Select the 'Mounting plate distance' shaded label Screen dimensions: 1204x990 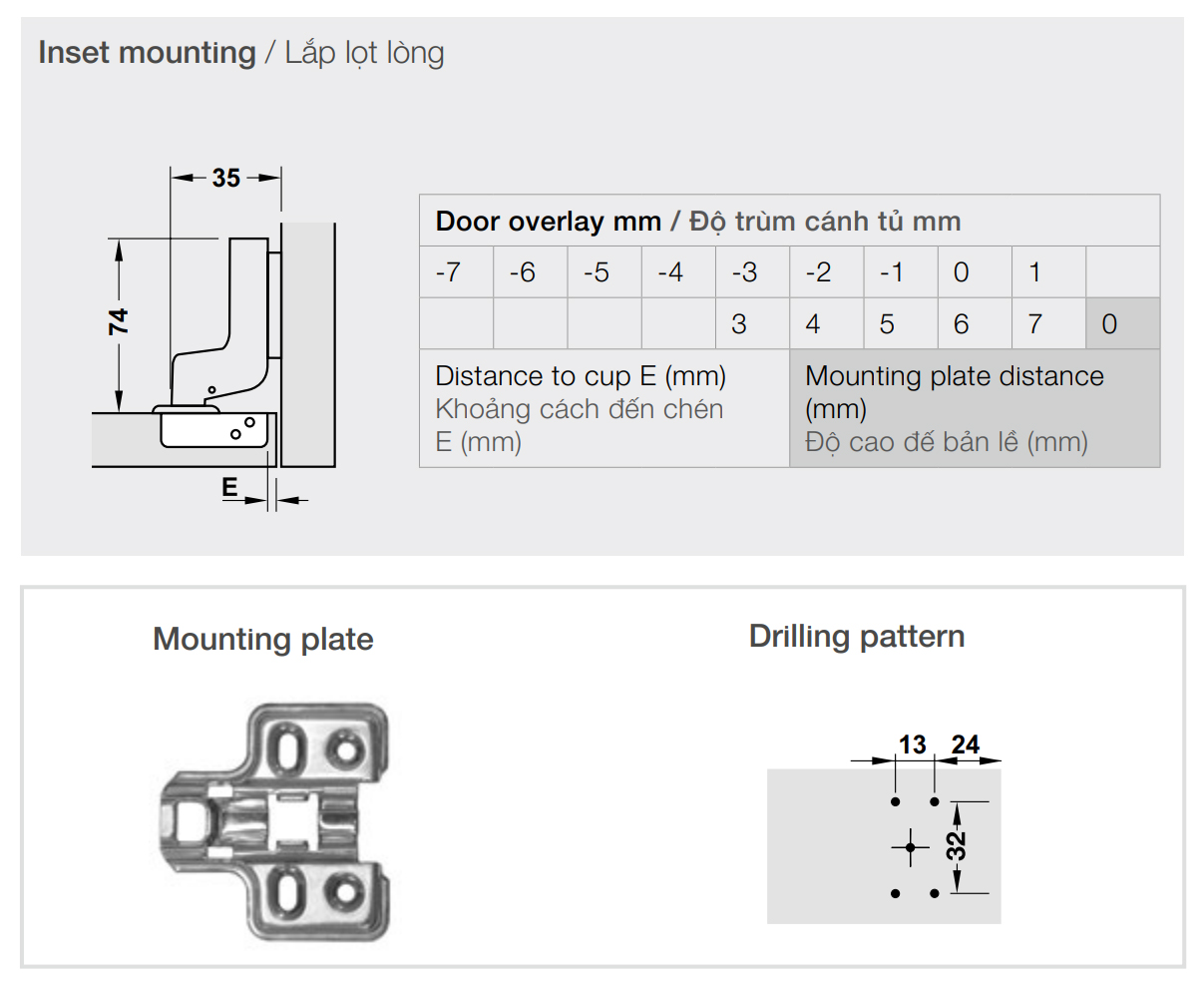(x=955, y=376)
